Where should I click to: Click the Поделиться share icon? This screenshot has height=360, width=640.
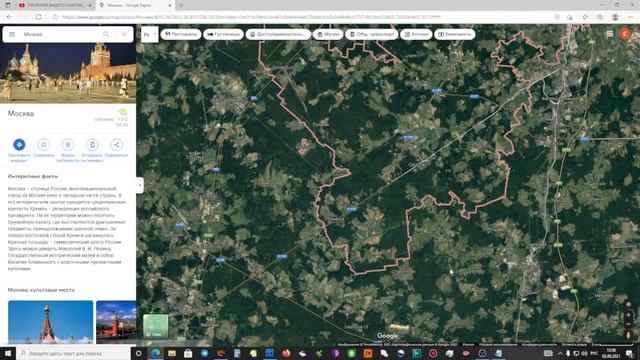116,144
